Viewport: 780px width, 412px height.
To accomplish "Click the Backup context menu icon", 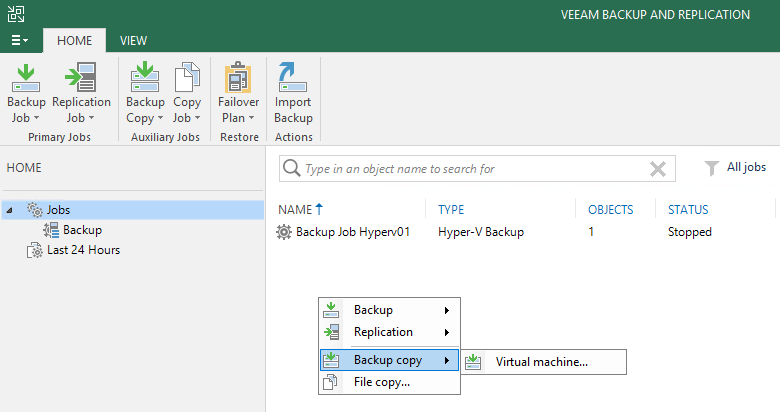I will point(331,310).
